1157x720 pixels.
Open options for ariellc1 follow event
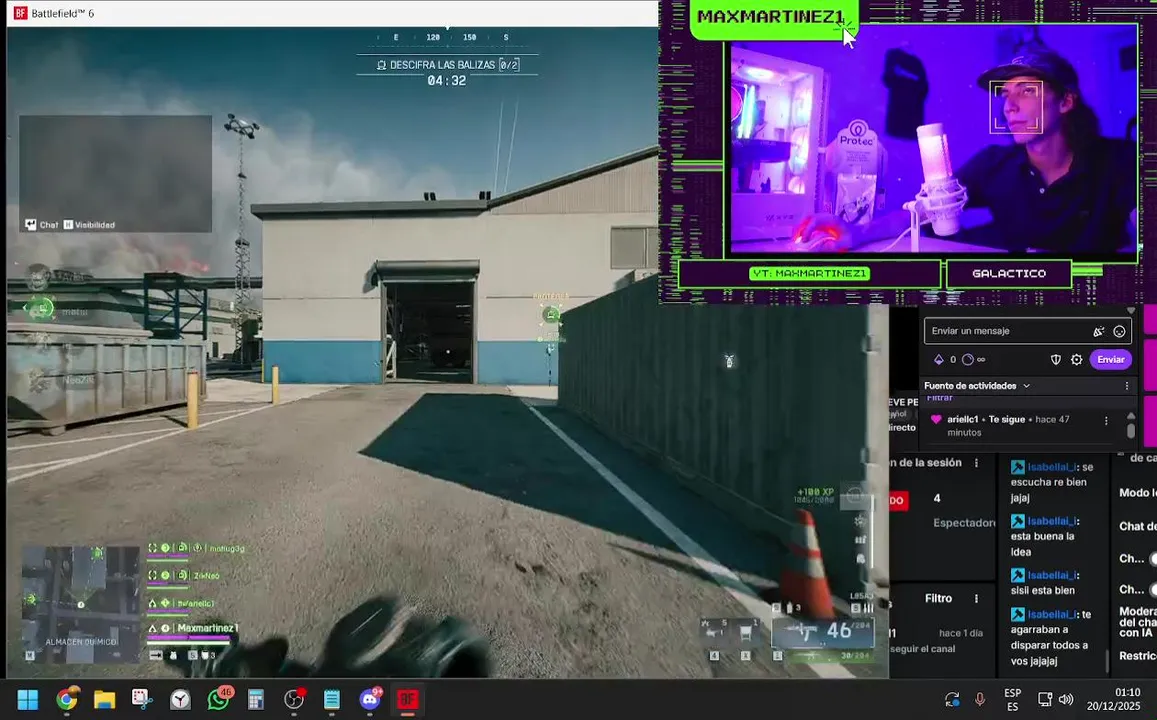tap(1106, 420)
